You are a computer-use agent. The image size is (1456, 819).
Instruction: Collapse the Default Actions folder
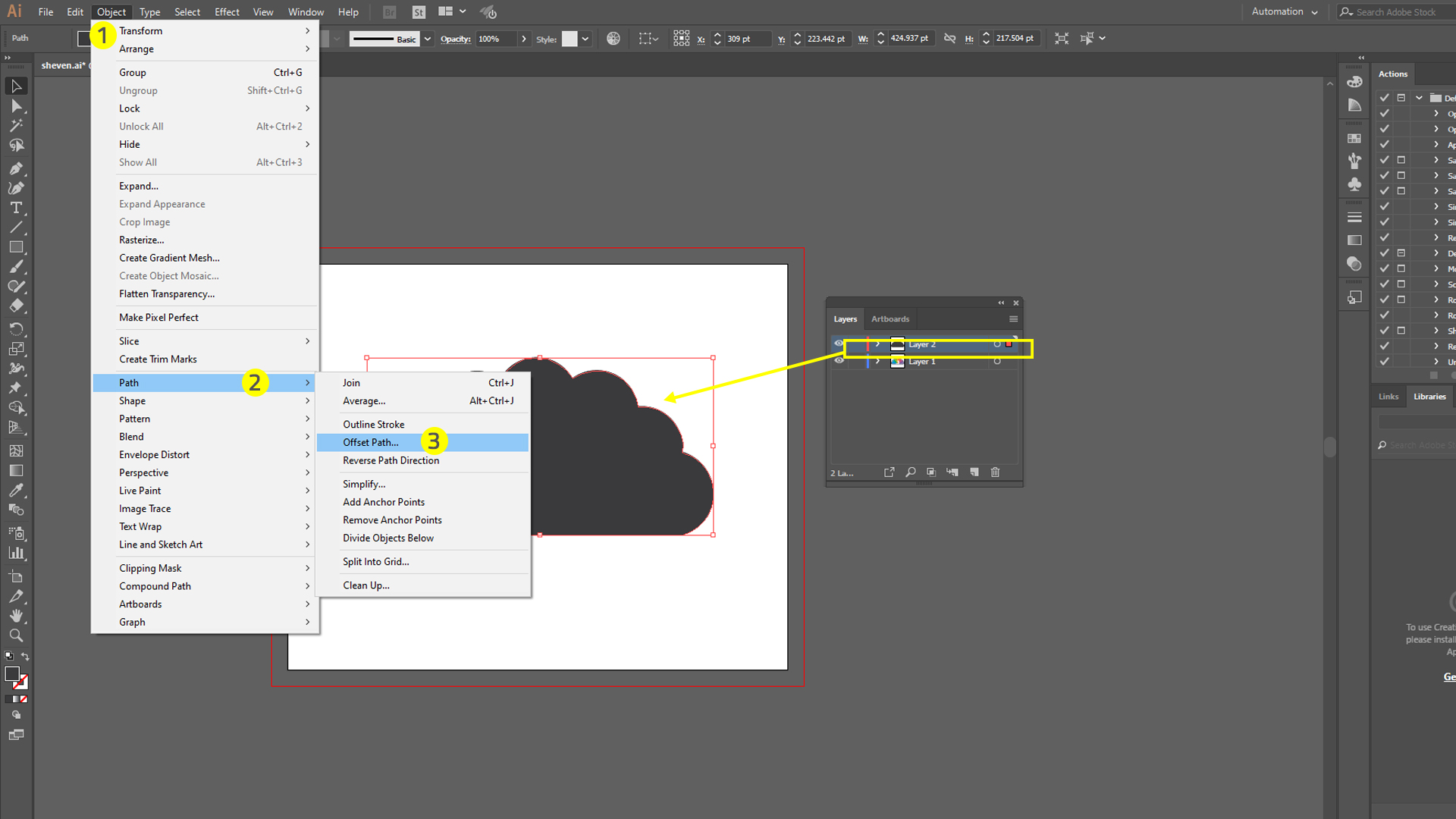1419,98
